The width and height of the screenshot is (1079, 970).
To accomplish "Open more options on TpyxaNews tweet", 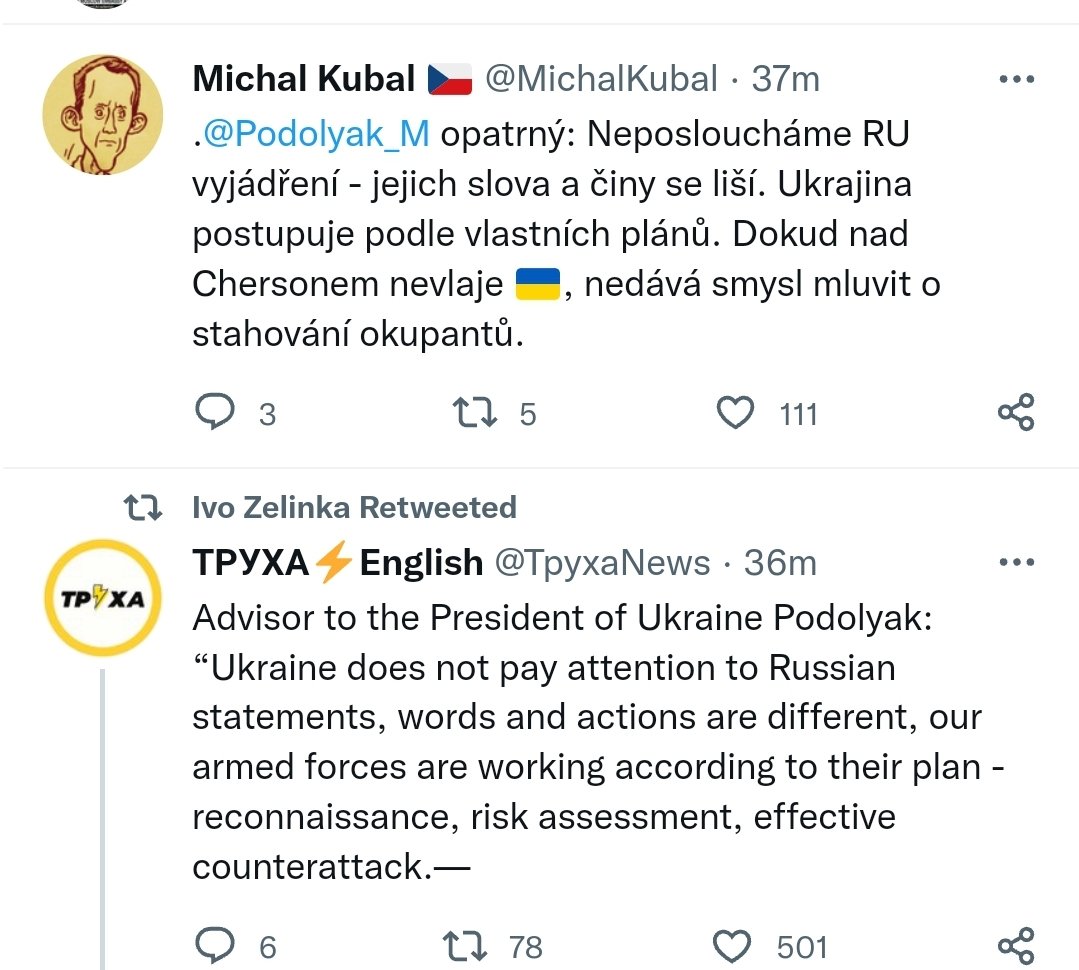I will [1017, 563].
